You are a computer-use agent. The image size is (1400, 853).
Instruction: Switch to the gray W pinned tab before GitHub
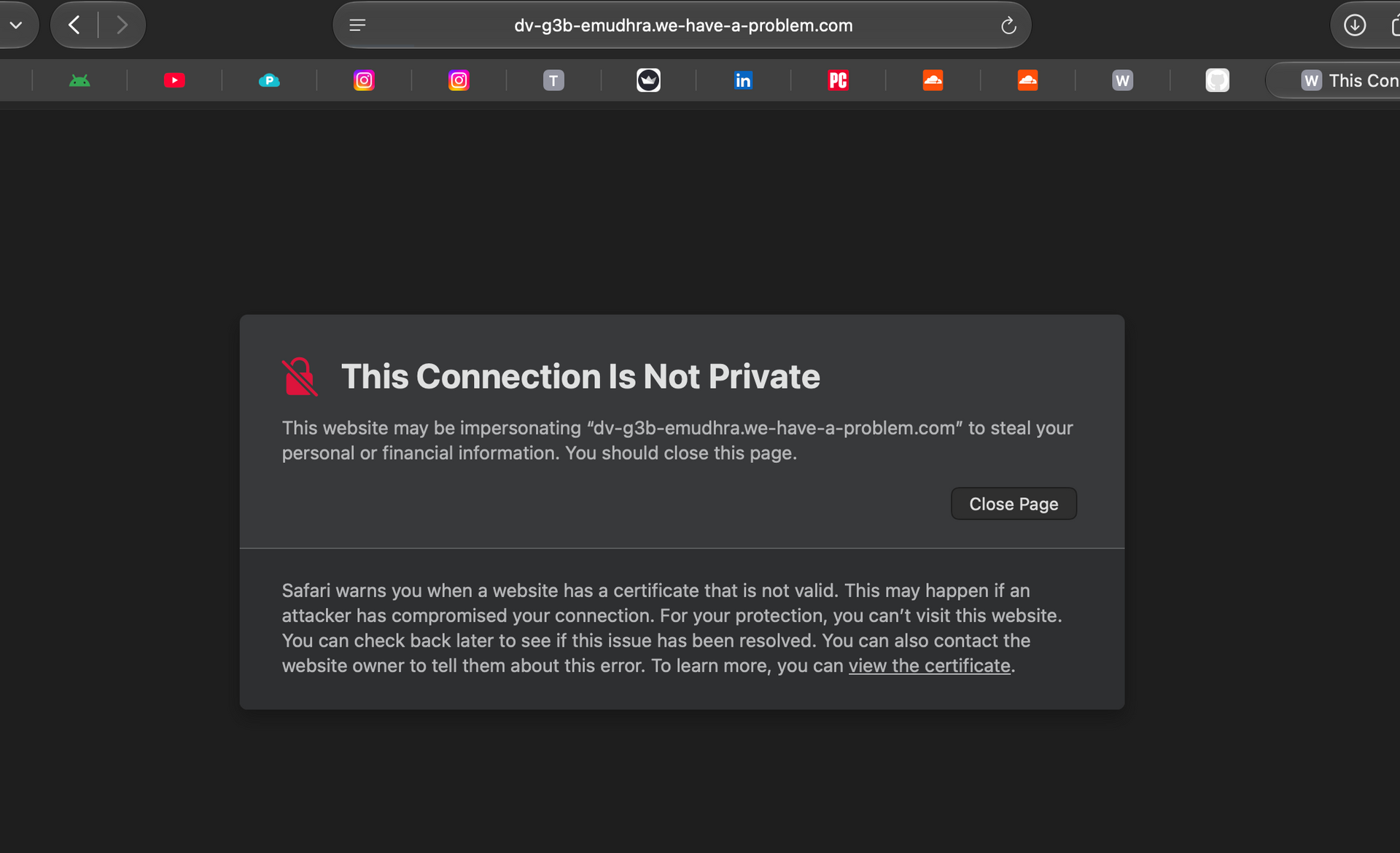pos(1122,80)
